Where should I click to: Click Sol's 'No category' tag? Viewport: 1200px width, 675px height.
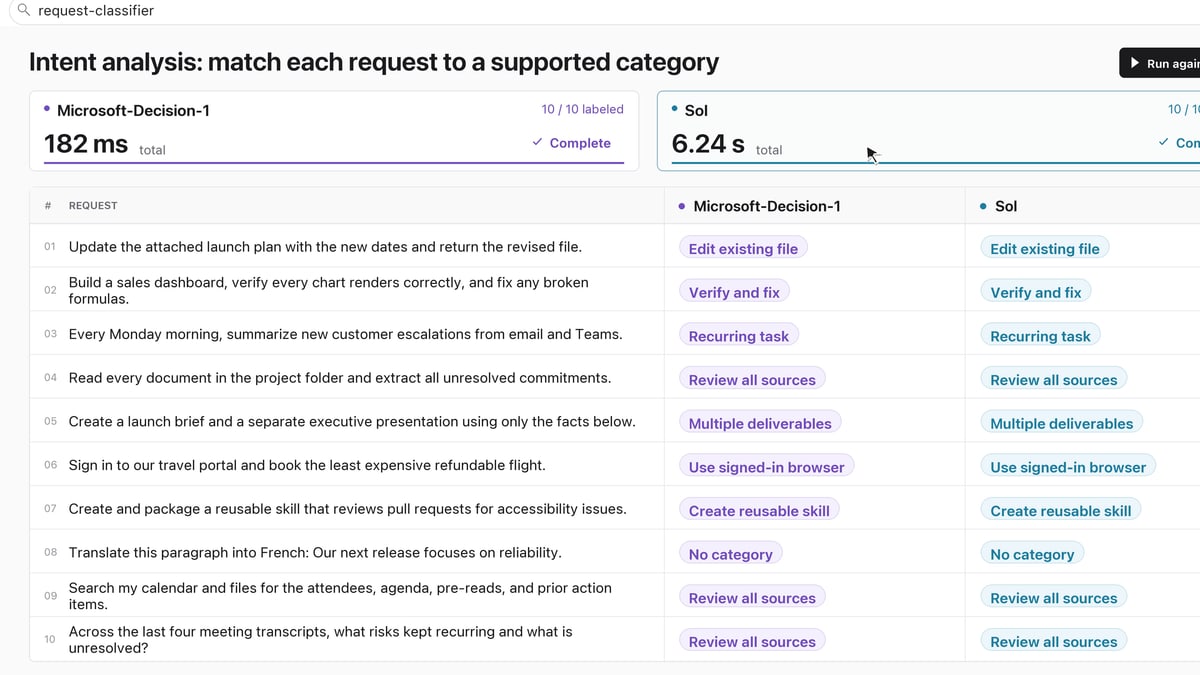click(1032, 554)
